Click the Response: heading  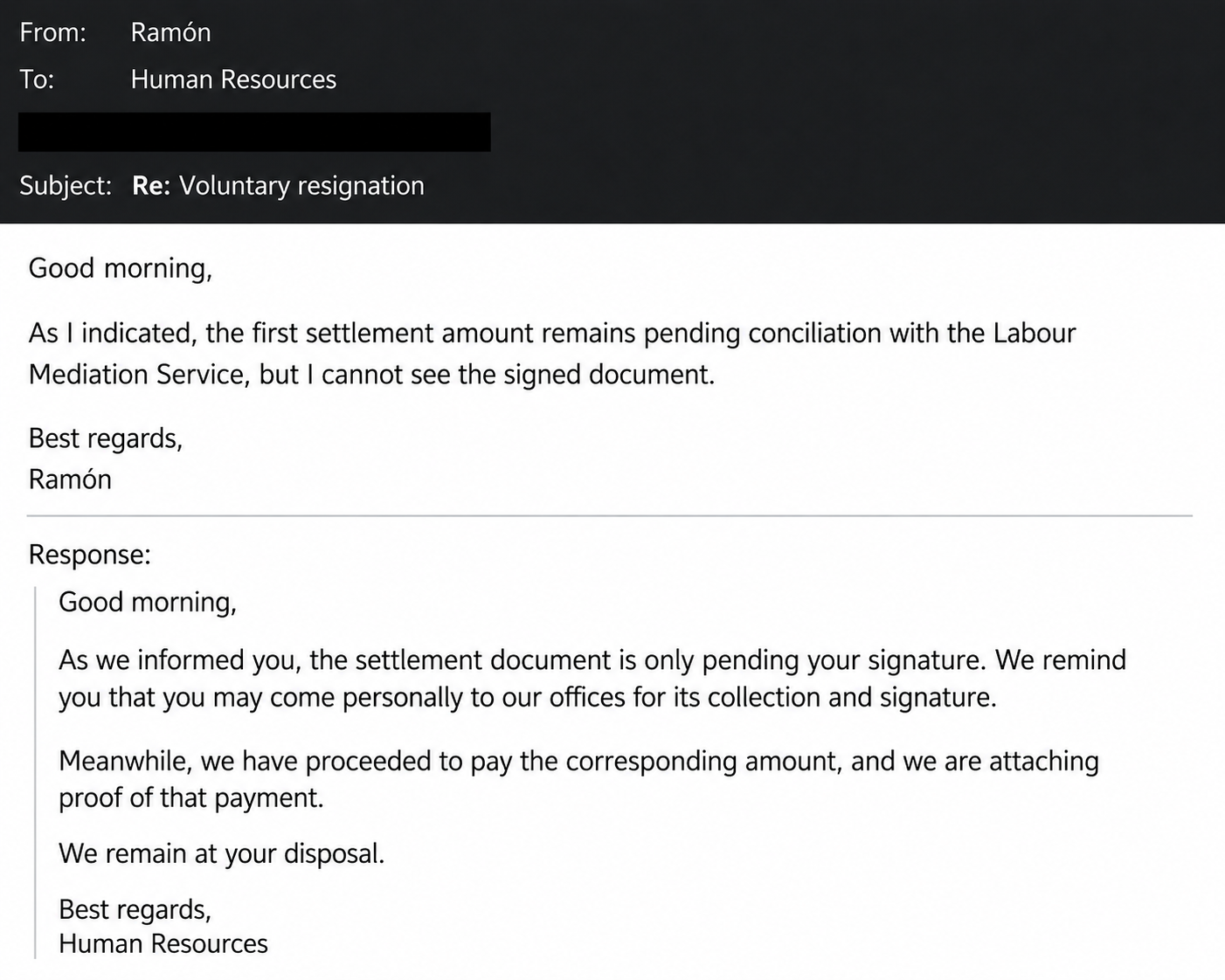(x=90, y=555)
